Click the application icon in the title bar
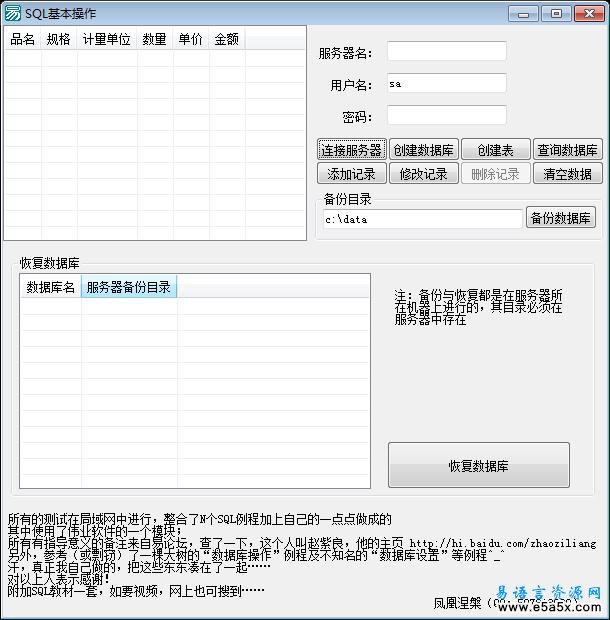Image resolution: width=610 pixels, height=620 pixels. point(12,13)
